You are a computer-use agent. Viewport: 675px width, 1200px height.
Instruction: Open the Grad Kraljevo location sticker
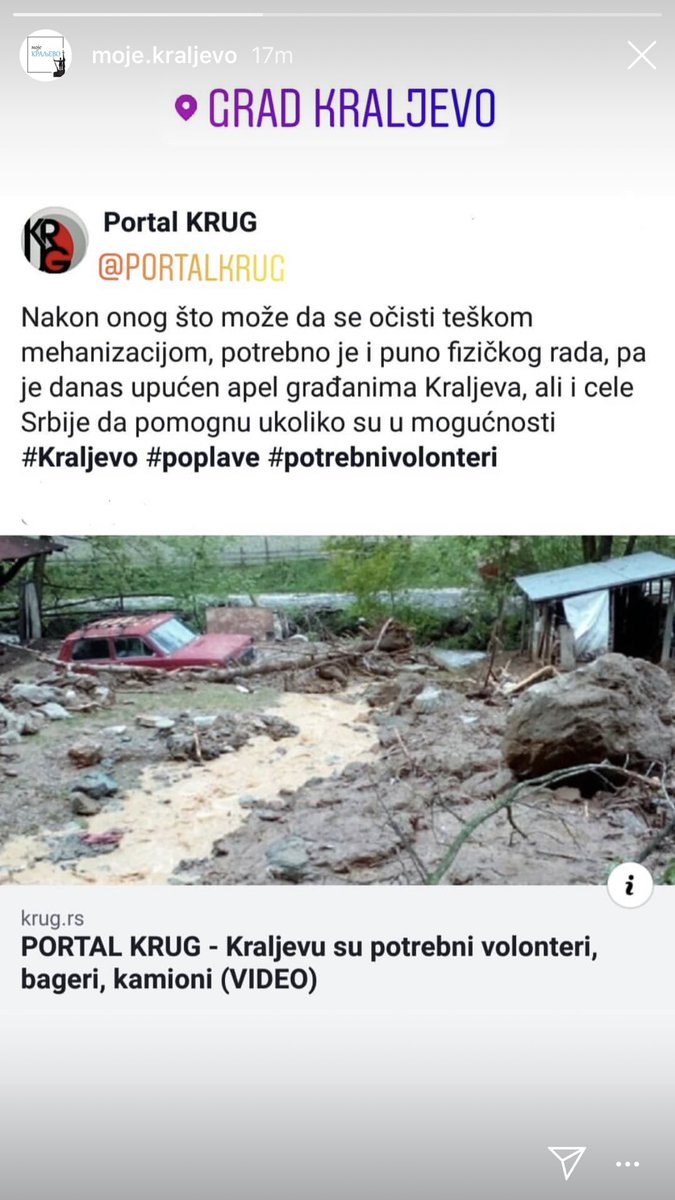[336, 108]
